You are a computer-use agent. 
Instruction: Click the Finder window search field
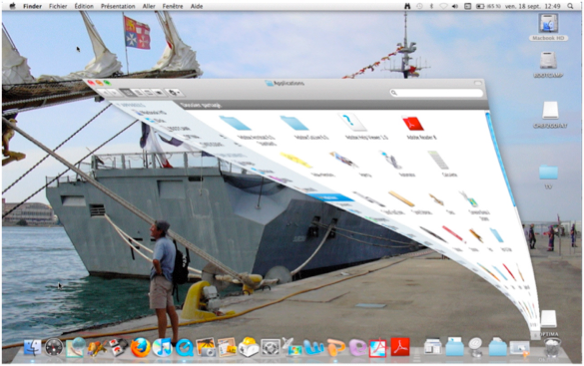click(x=437, y=92)
